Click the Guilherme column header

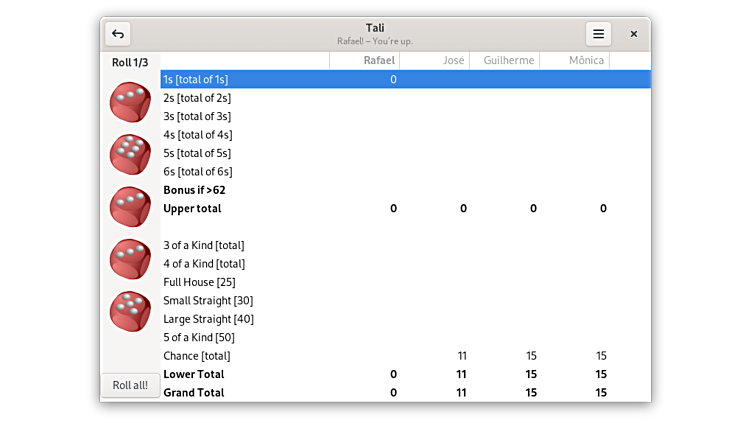[508, 61]
